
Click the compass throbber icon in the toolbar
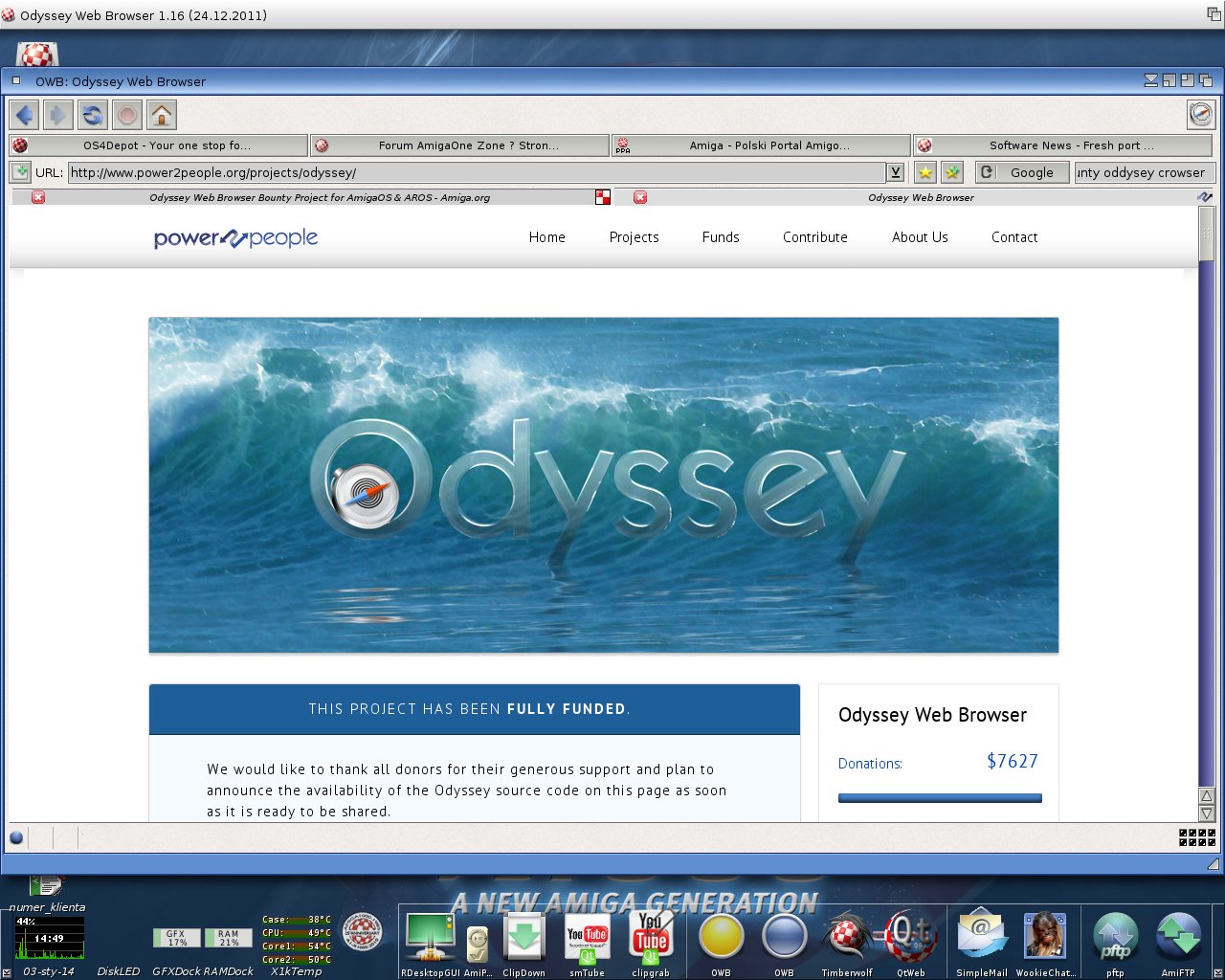pyautogui.click(x=1201, y=114)
